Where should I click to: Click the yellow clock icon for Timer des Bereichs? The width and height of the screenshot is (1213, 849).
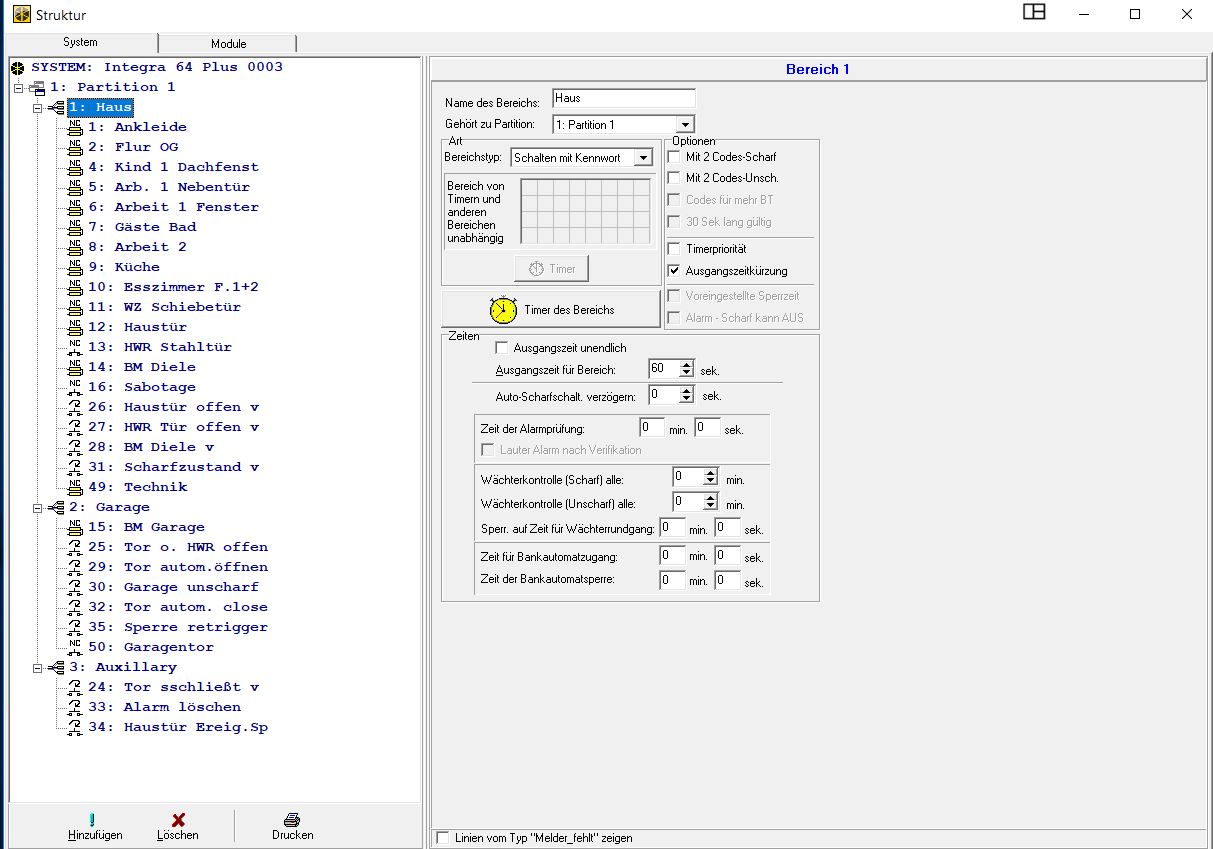click(503, 310)
